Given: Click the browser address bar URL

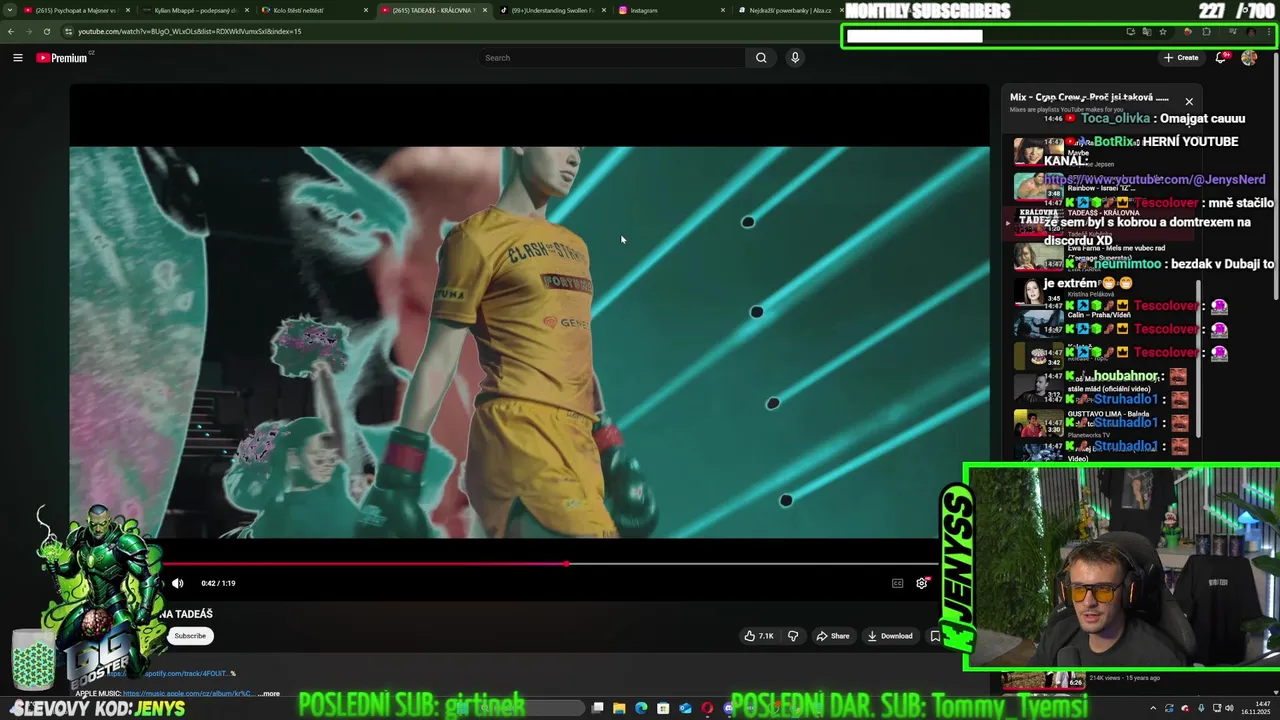Looking at the screenshot, I should (x=190, y=32).
